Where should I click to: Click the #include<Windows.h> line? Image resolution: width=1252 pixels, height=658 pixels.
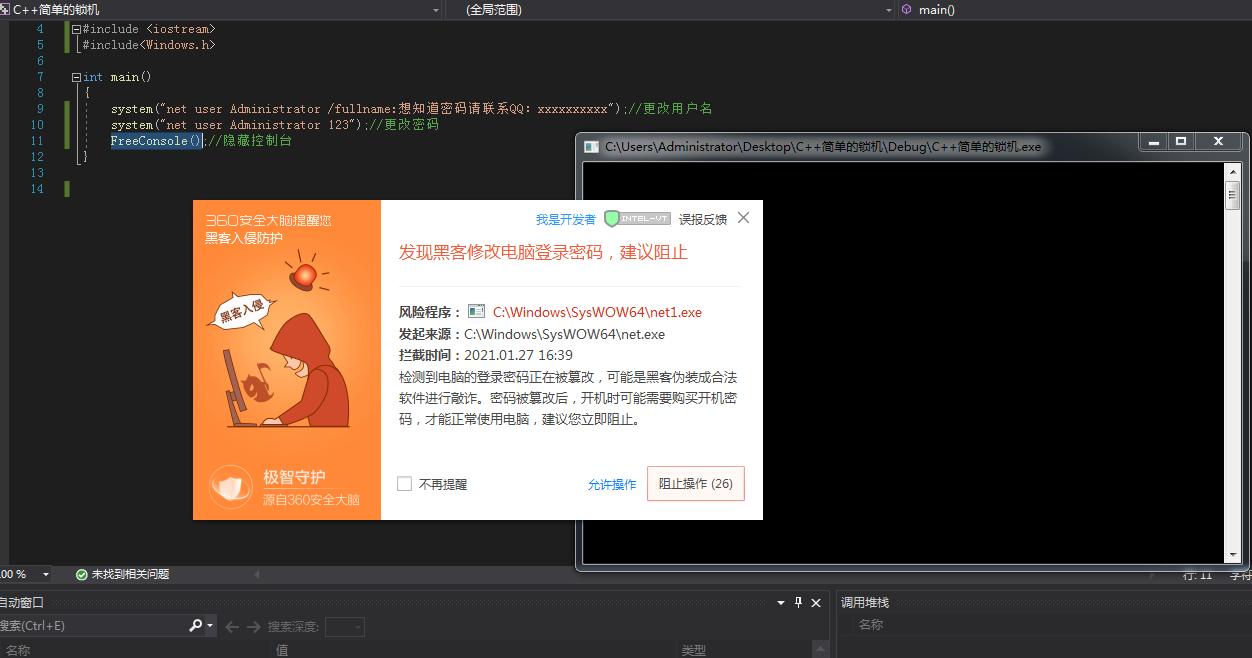(149, 45)
